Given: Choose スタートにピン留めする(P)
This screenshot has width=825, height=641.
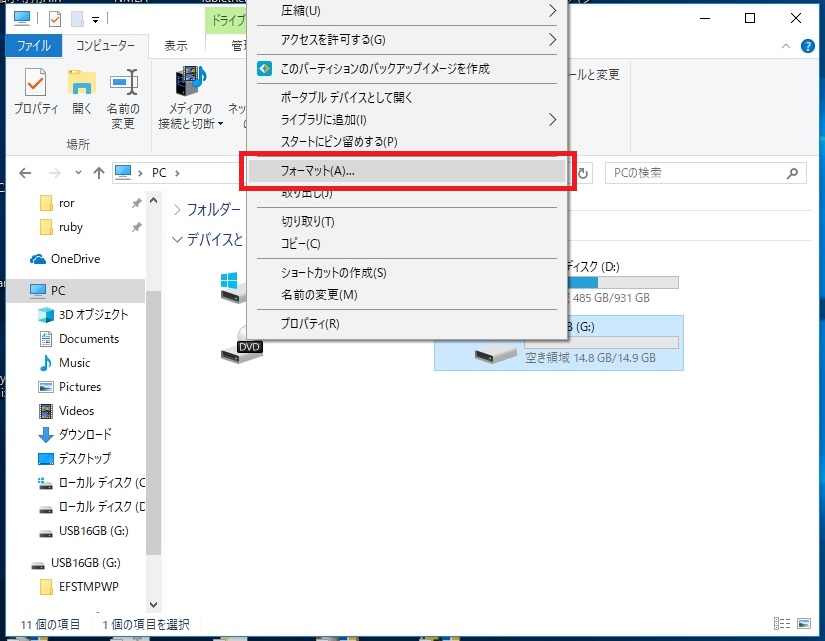Looking at the screenshot, I should [407, 142].
